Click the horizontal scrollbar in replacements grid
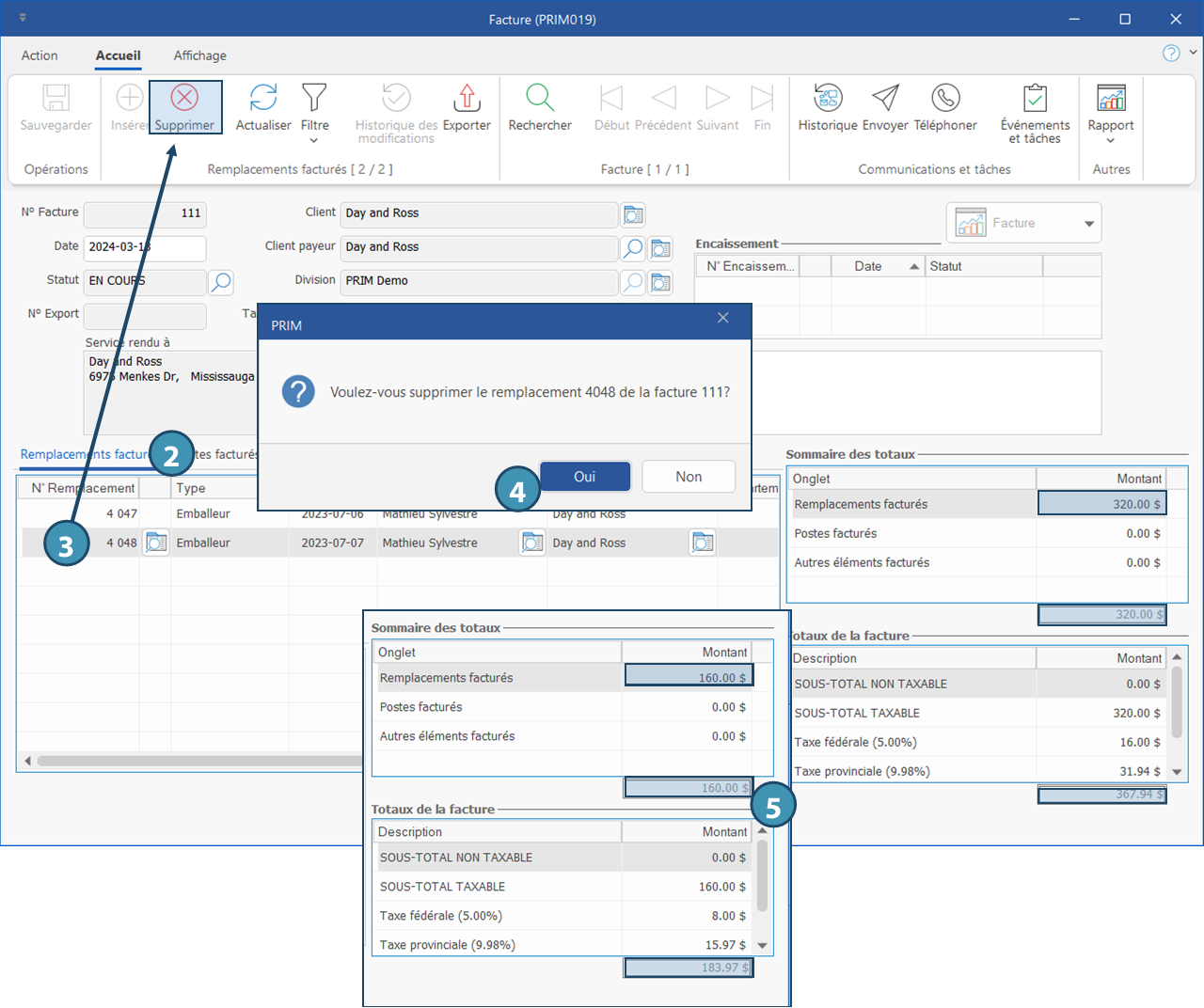This screenshot has height=1008, width=1204. tap(188, 761)
